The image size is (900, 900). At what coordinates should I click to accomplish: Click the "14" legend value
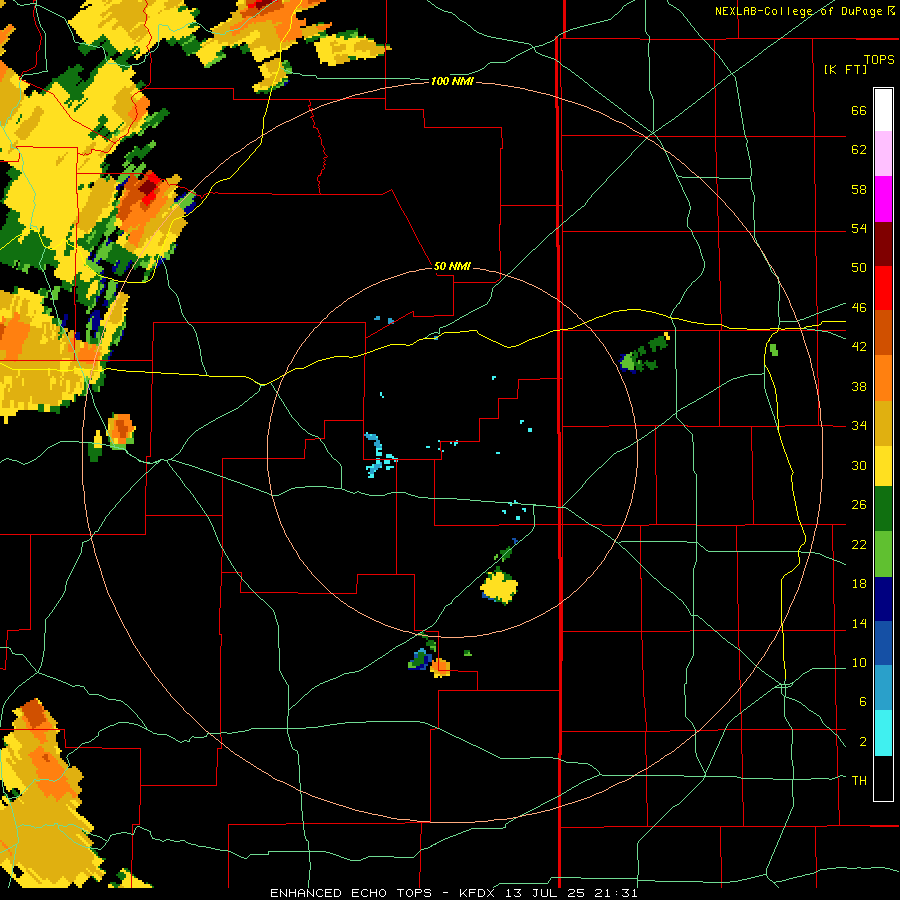coord(859,623)
